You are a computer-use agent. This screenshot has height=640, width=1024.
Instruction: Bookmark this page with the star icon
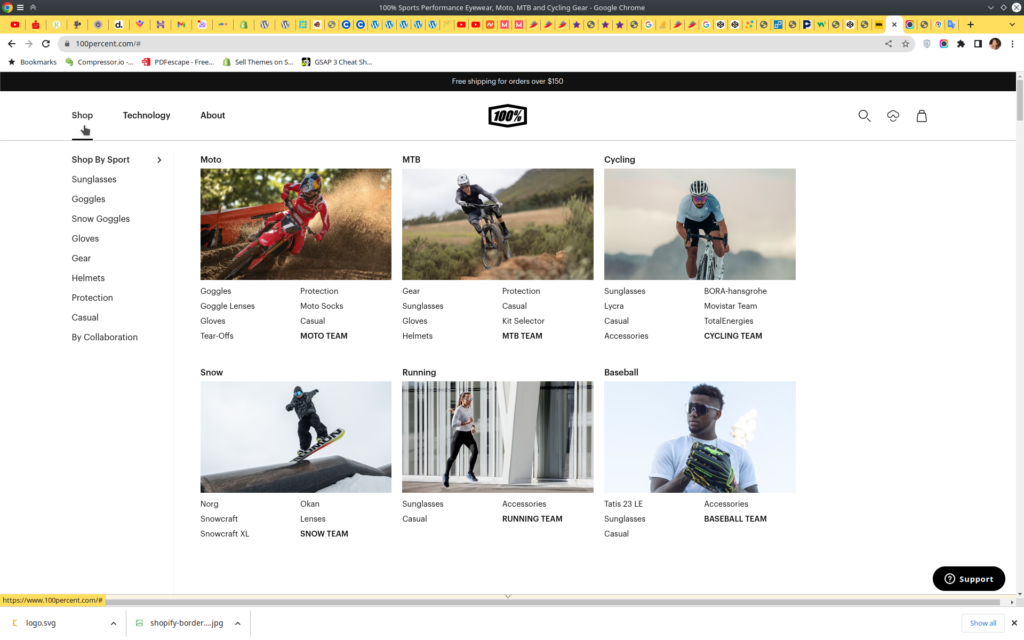pyautogui.click(x=905, y=44)
